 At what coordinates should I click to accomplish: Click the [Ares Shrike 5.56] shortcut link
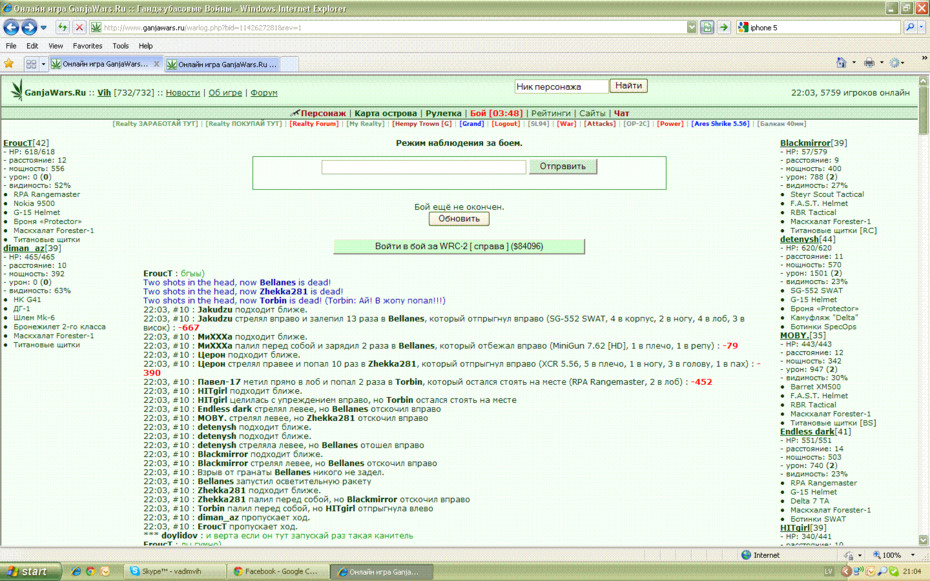[x=720, y=124]
